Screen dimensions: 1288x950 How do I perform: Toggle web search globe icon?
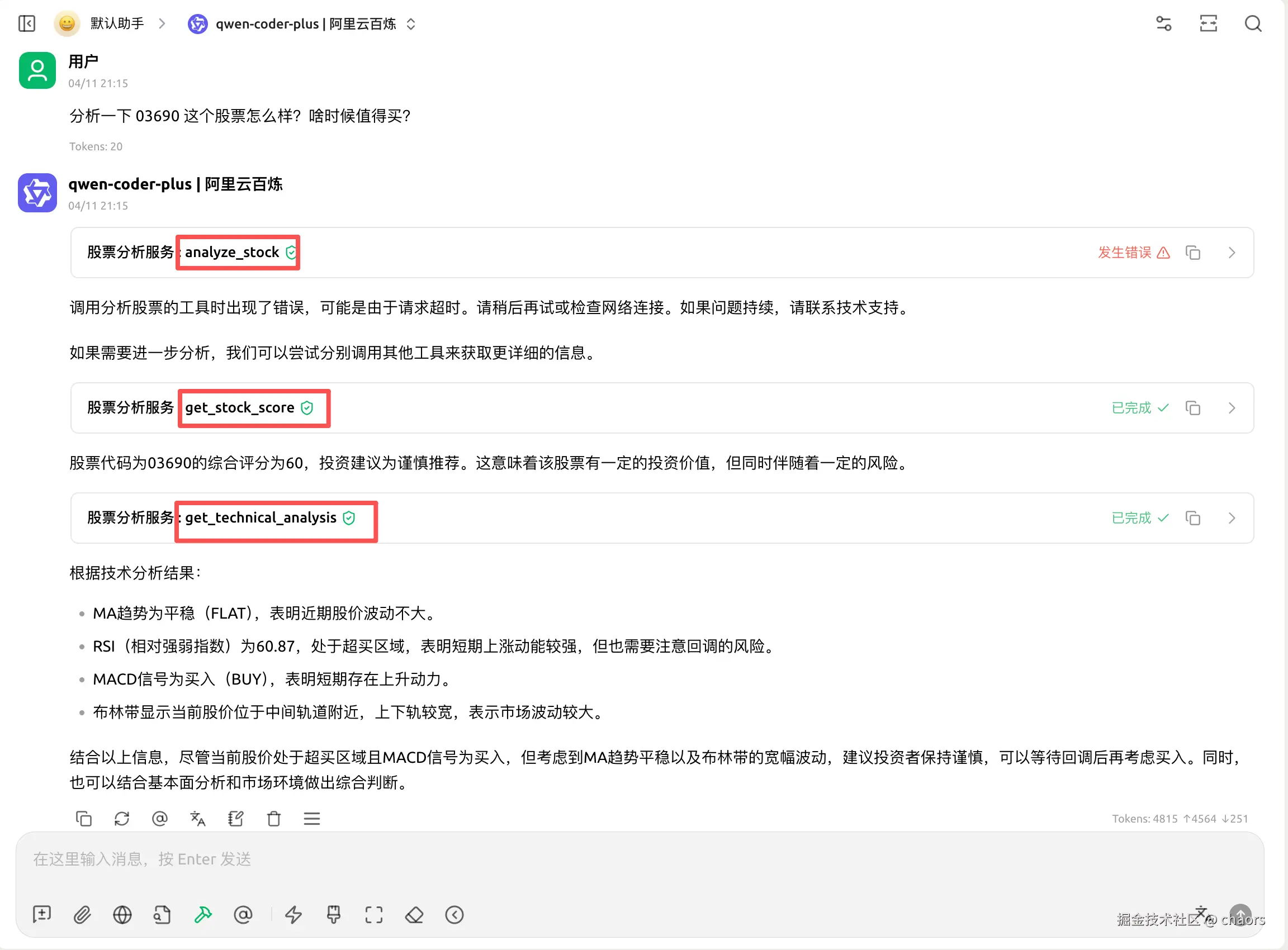pos(122,914)
